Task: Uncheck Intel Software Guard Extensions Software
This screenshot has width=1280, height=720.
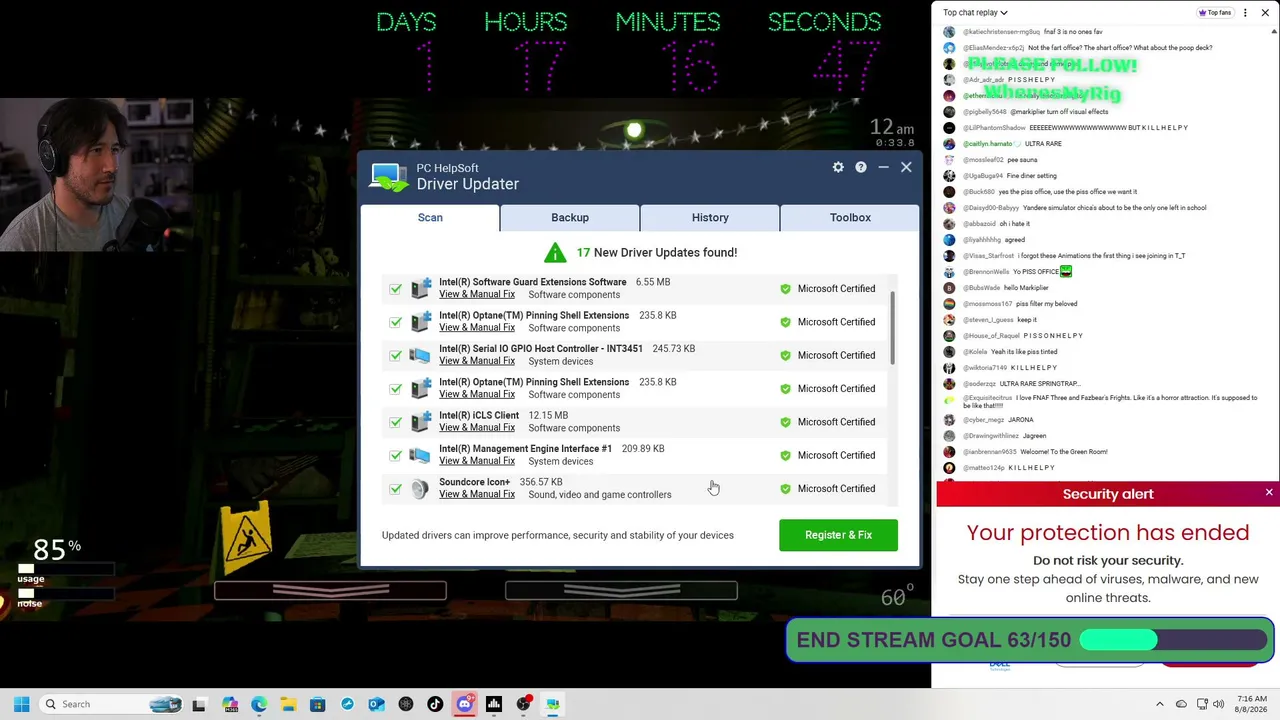Action: (396, 289)
